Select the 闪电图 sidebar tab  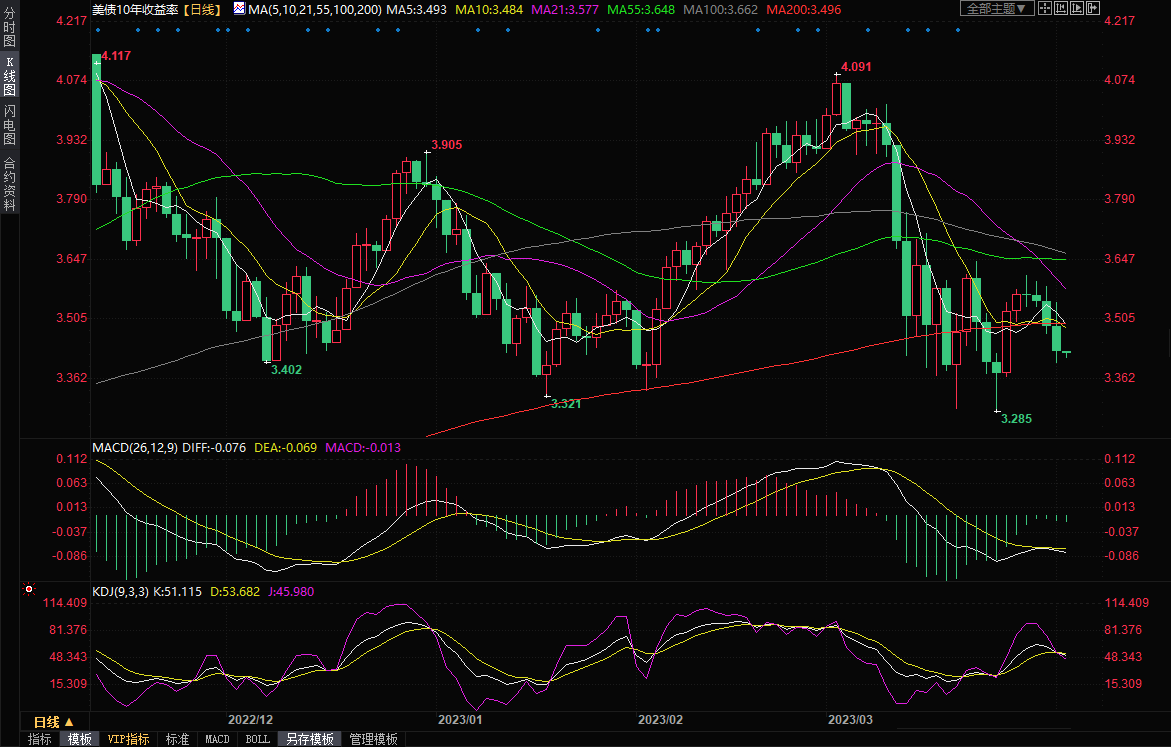[x=9, y=123]
